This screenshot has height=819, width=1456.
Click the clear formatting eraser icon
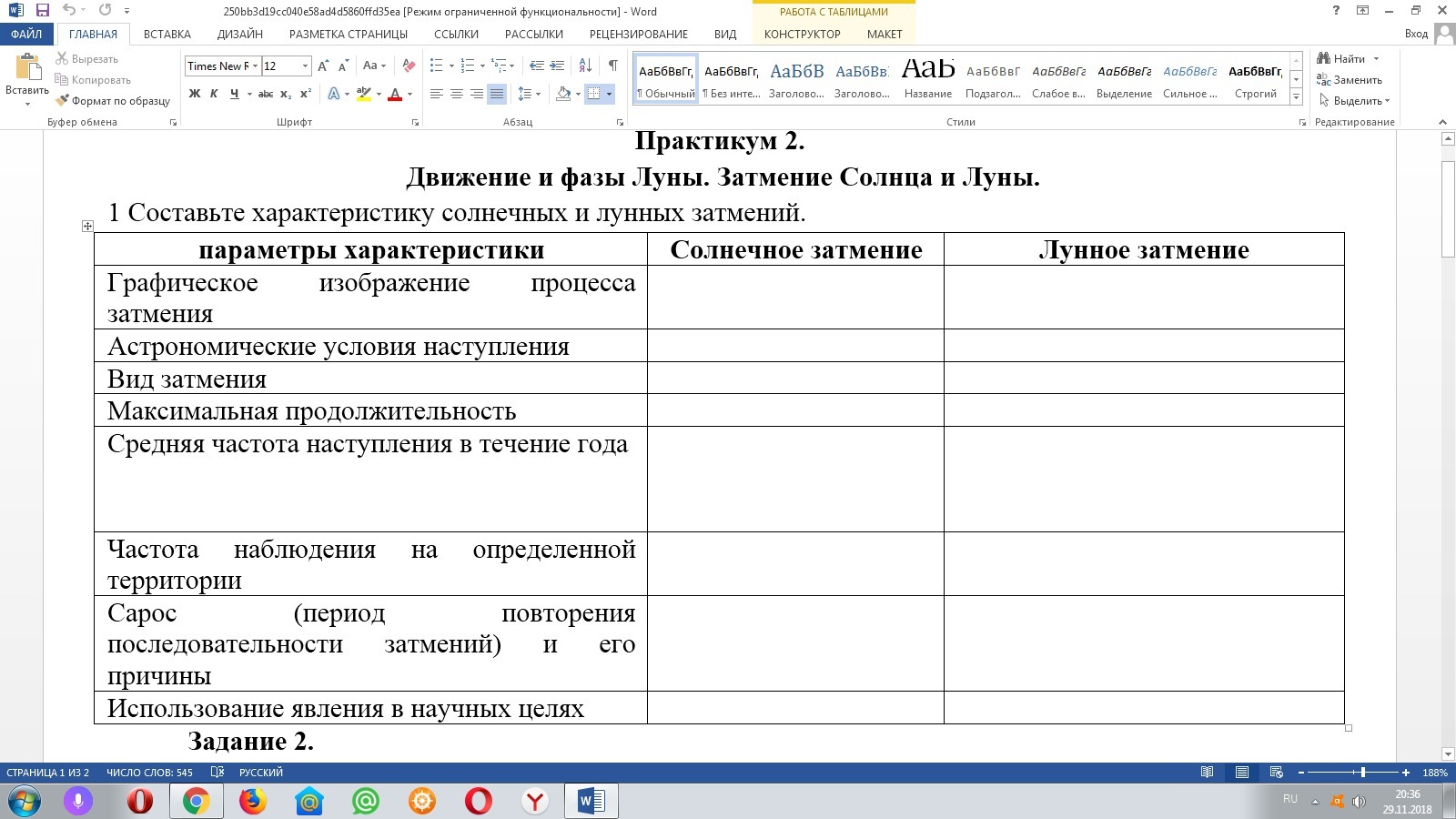pyautogui.click(x=409, y=66)
